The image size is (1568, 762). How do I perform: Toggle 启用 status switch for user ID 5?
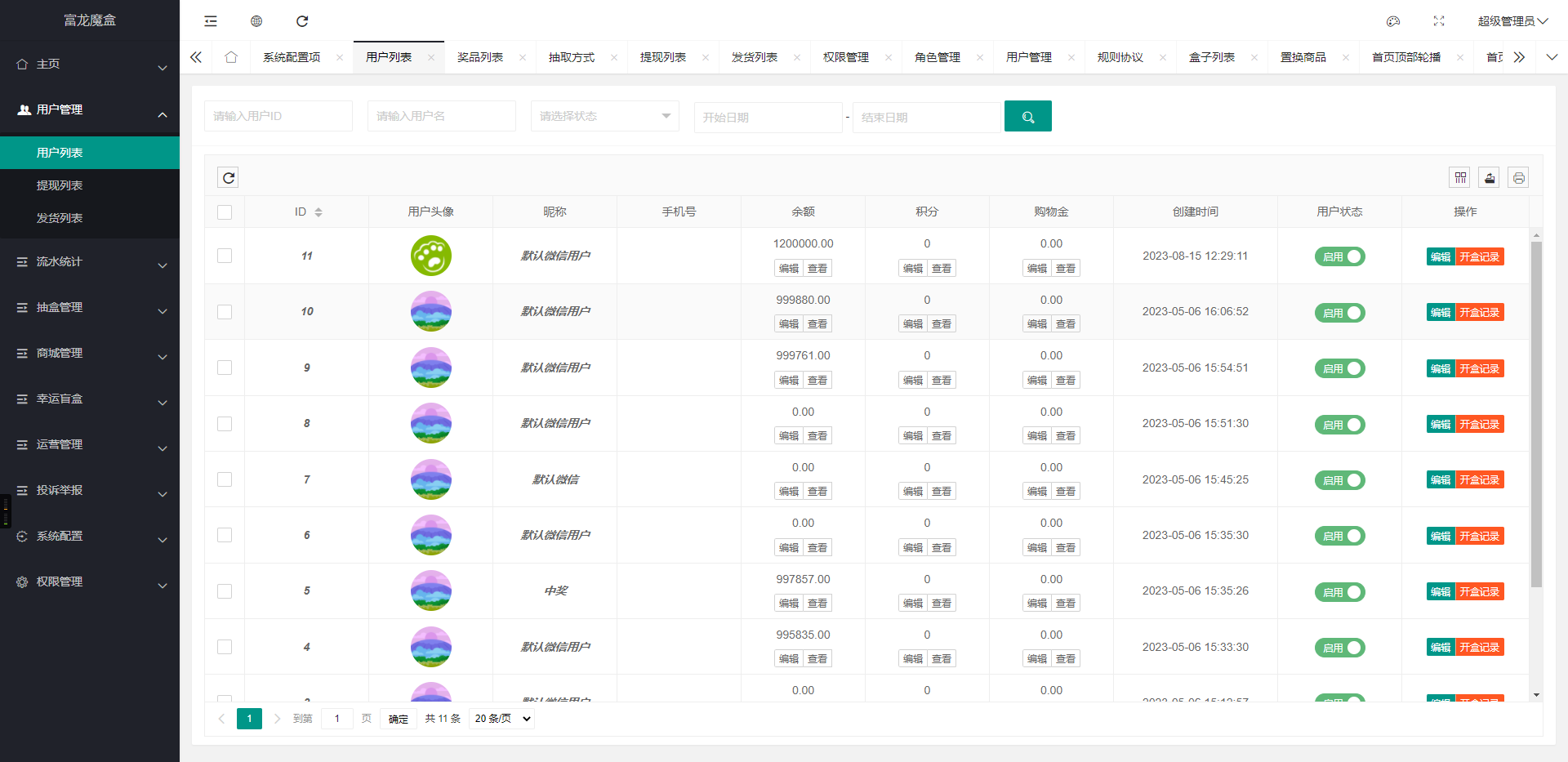(1339, 592)
